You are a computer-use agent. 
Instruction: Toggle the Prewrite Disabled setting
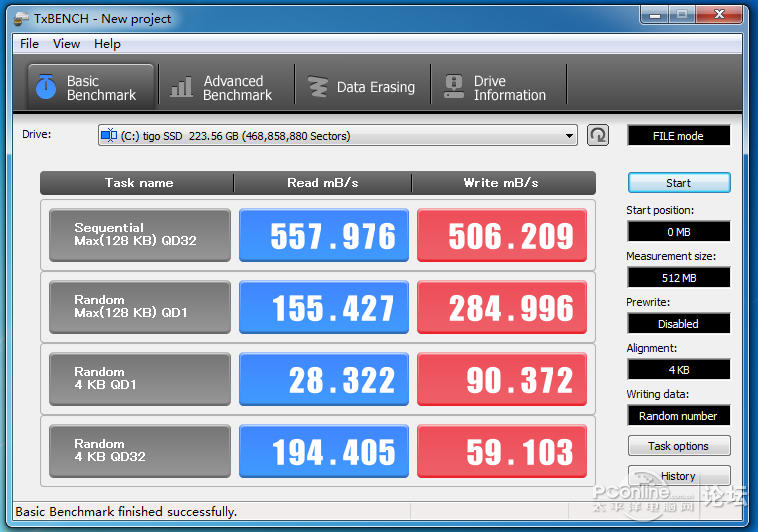click(678, 324)
